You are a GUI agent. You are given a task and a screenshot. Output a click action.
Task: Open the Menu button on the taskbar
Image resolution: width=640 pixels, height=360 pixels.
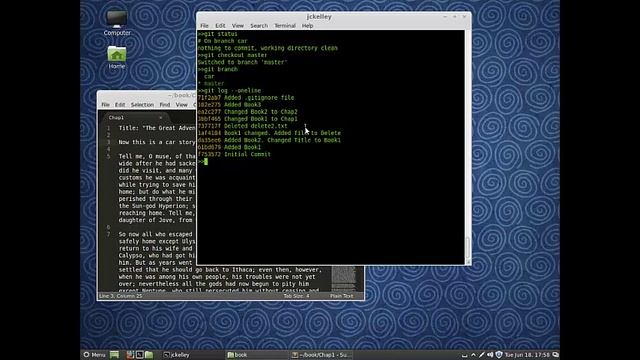(x=94, y=355)
